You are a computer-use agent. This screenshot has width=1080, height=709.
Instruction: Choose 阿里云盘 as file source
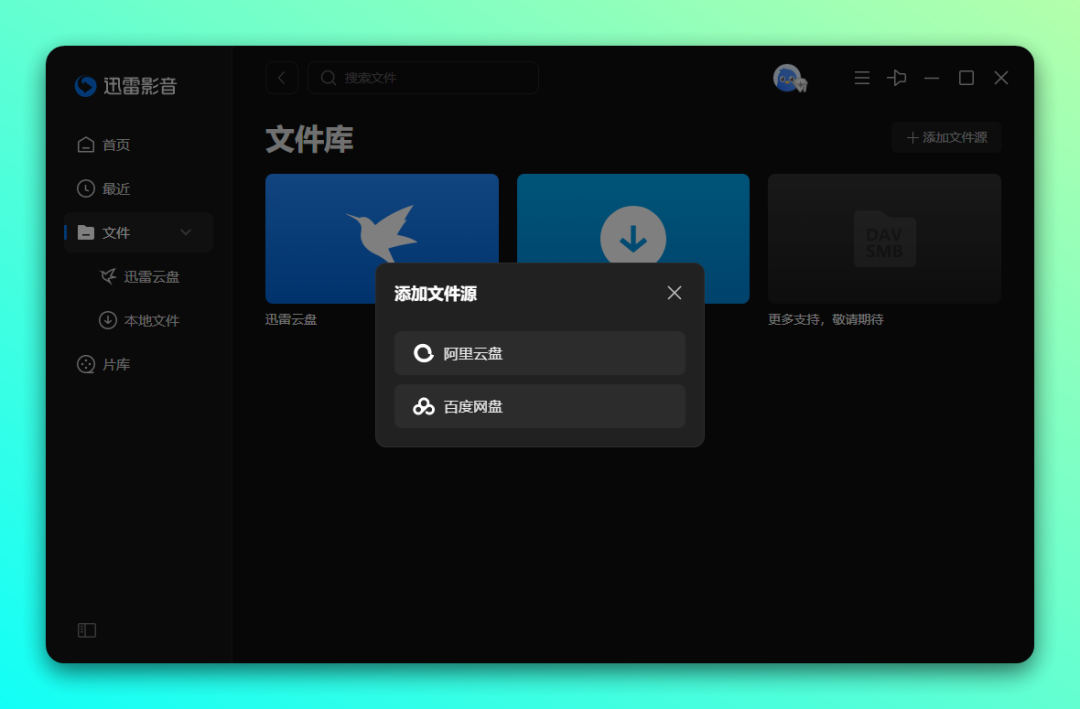tap(540, 353)
